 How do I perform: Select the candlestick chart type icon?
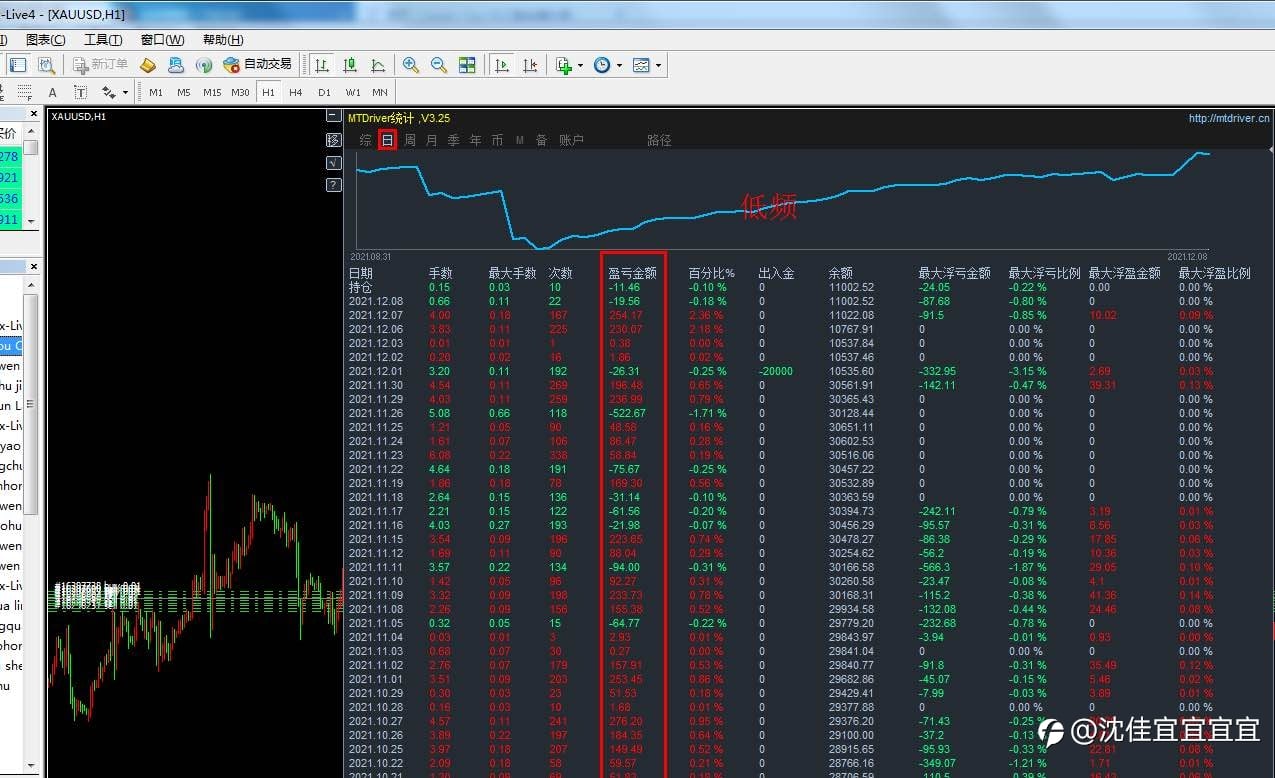point(350,65)
